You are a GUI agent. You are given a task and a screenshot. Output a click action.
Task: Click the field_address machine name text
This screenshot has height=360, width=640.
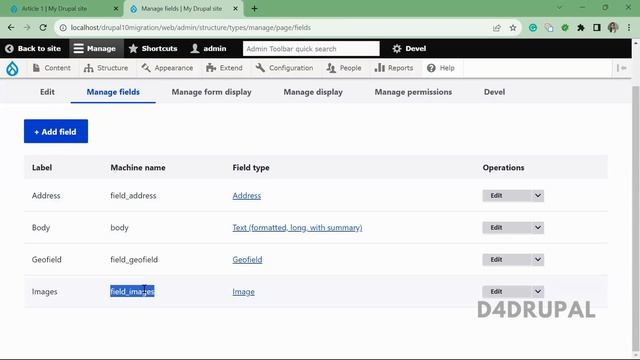point(133,196)
